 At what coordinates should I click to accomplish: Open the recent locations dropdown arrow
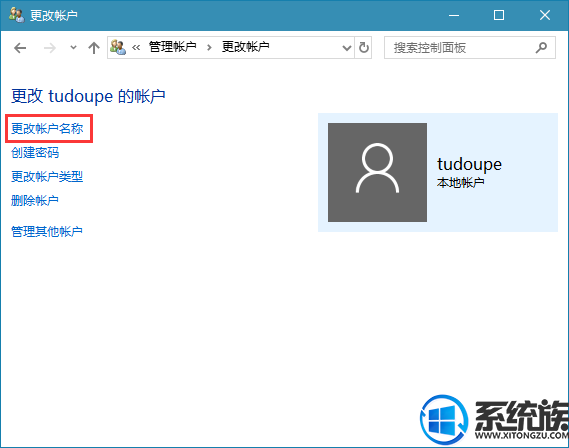point(73,48)
